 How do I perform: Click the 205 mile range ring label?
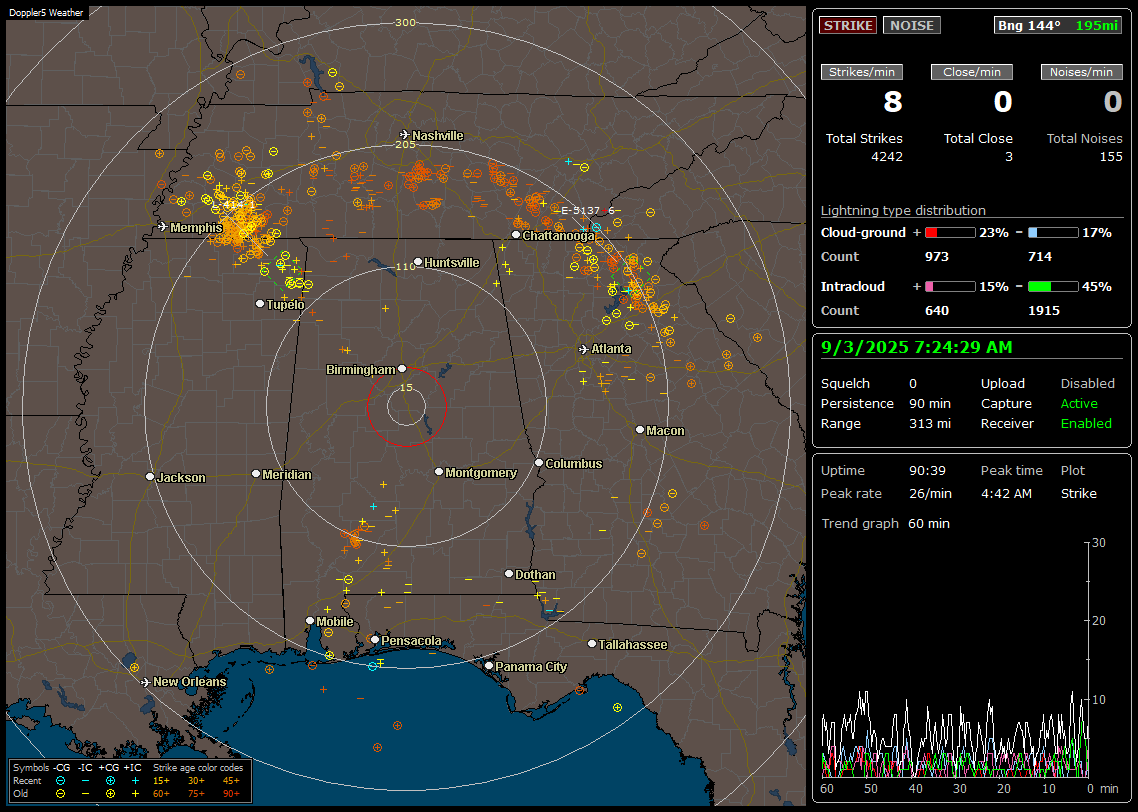(x=405, y=144)
